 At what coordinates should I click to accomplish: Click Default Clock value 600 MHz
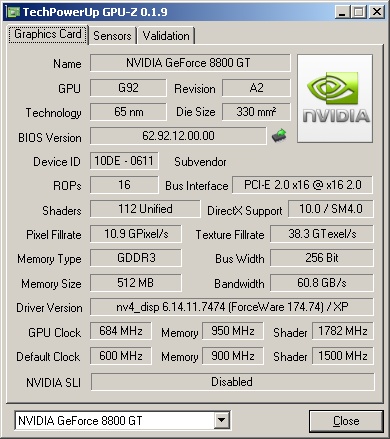pyautogui.click(x=121, y=356)
